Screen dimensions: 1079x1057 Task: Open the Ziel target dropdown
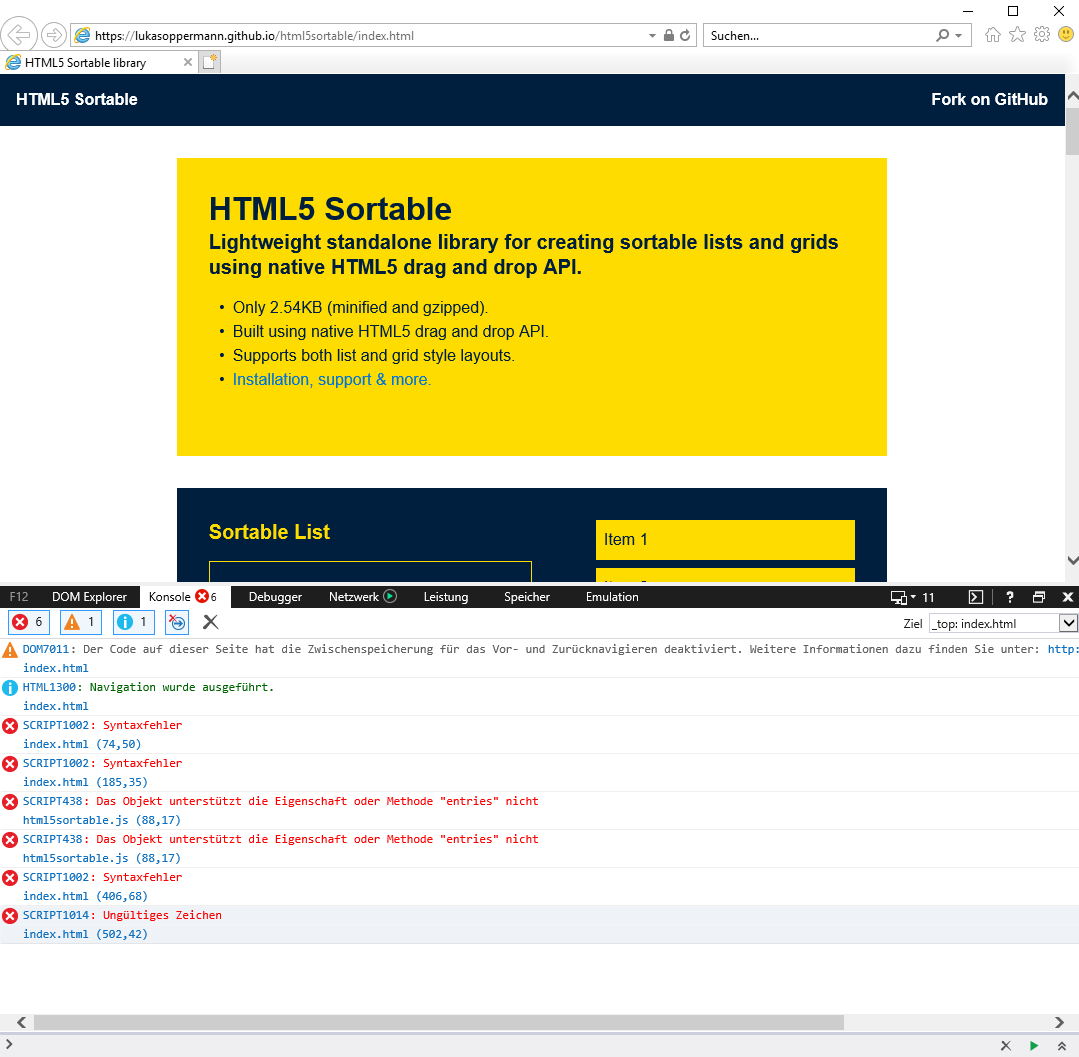1003,623
